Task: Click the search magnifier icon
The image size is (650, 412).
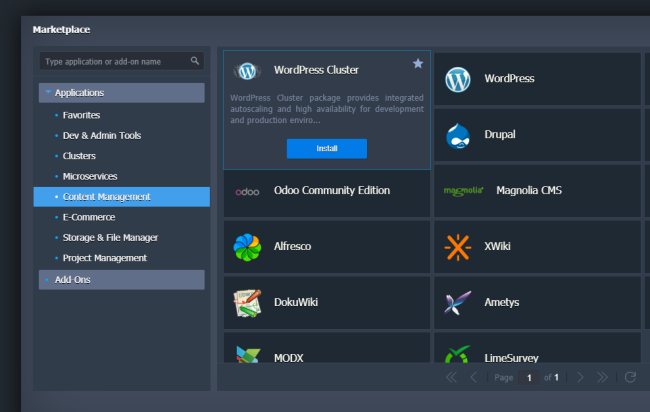Action: pyautogui.click(x=195, y=62)
